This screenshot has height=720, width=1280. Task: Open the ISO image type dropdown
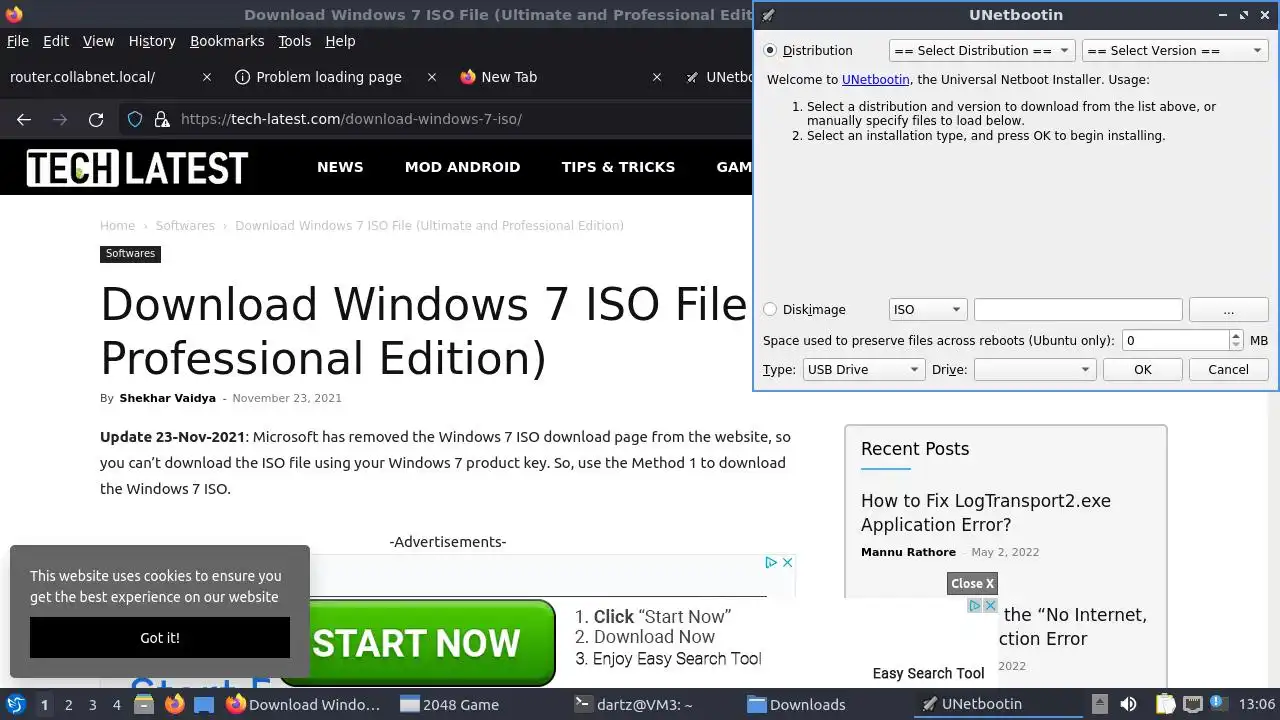point(928,310)
